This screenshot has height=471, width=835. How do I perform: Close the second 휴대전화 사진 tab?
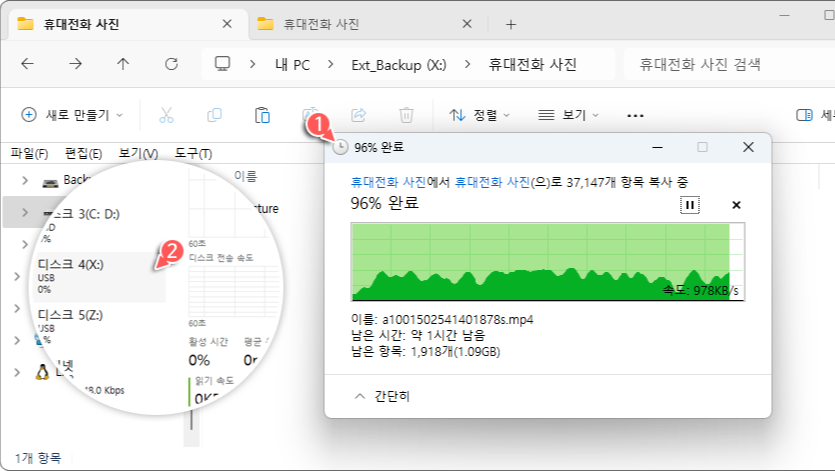click(467, 24)
